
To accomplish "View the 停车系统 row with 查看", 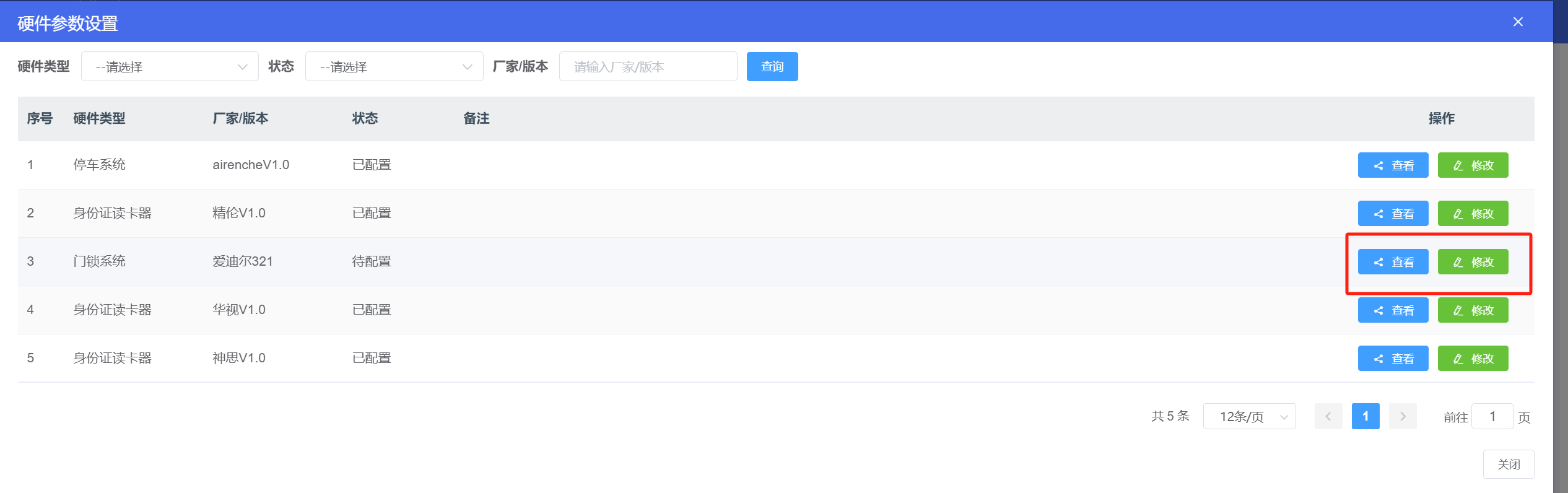I will 1393,165.
